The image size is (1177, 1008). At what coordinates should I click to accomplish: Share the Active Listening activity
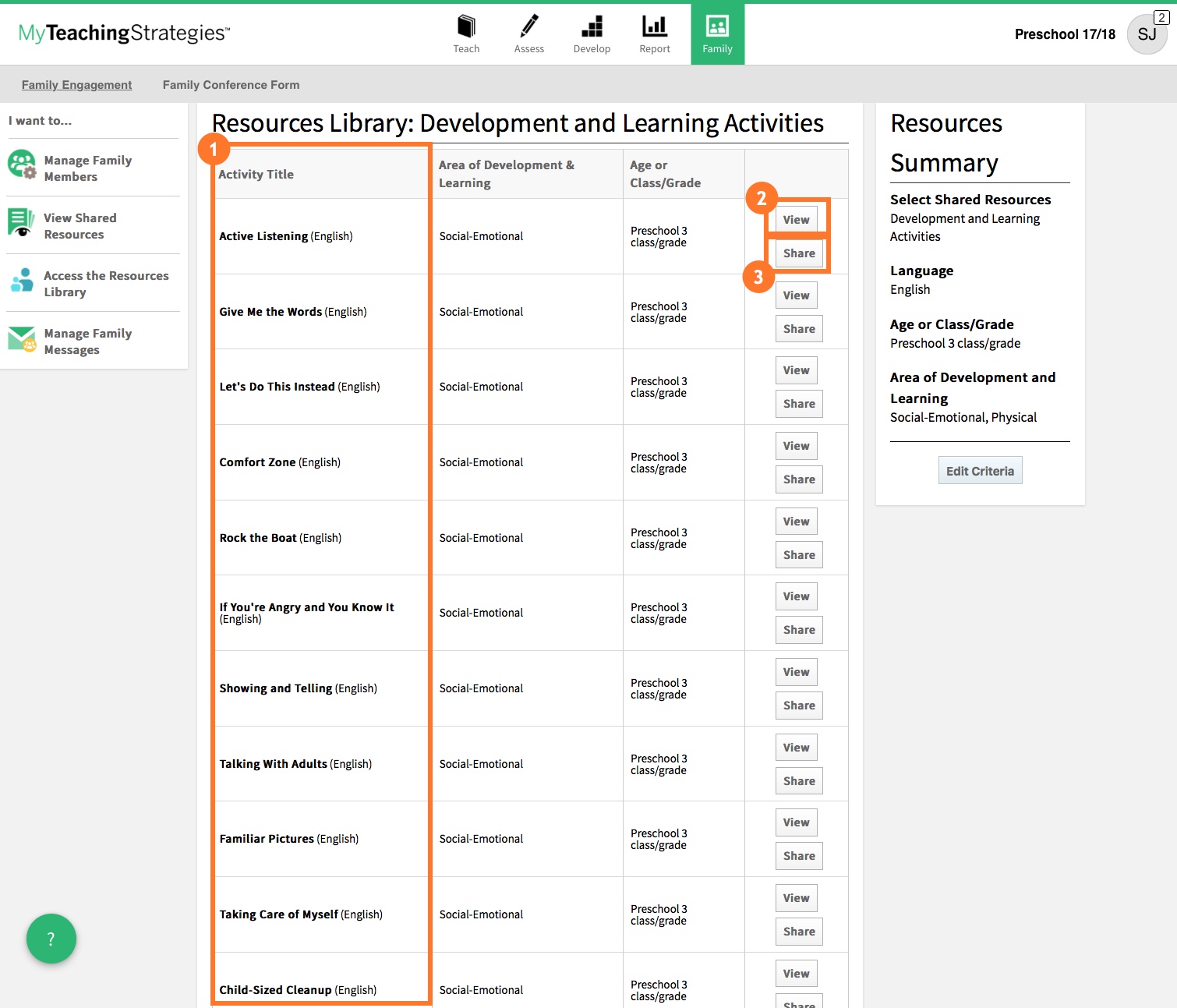click(799, 253)
